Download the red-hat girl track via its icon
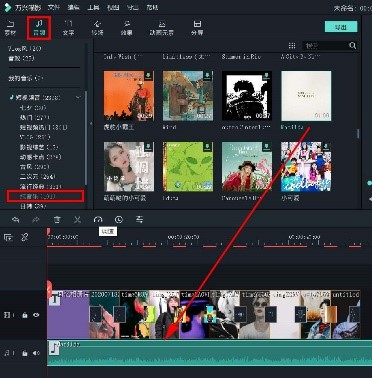This screenshot has width=372, height=378. coord(266,147)
